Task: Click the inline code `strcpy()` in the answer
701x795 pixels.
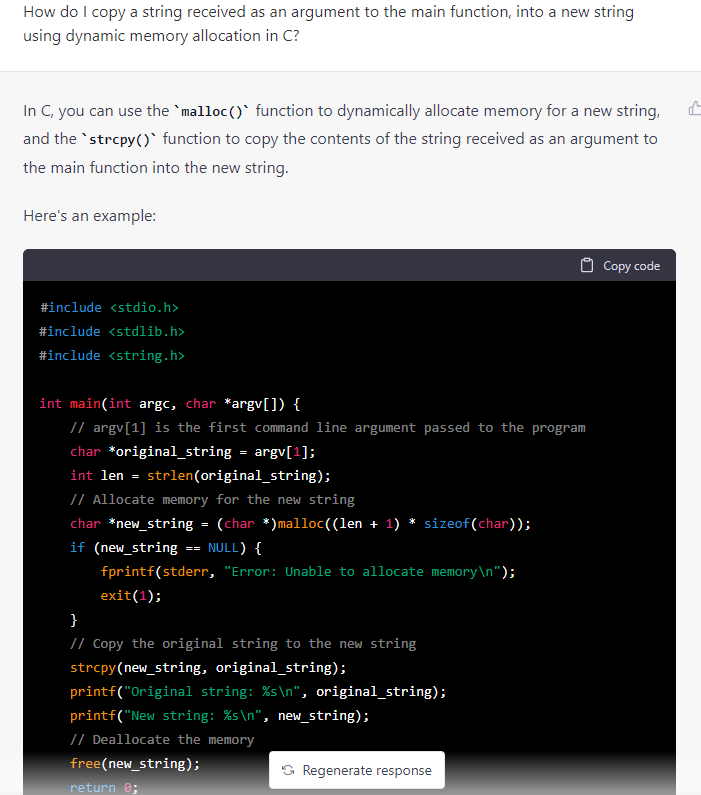Action: click(x=119, y=139)
